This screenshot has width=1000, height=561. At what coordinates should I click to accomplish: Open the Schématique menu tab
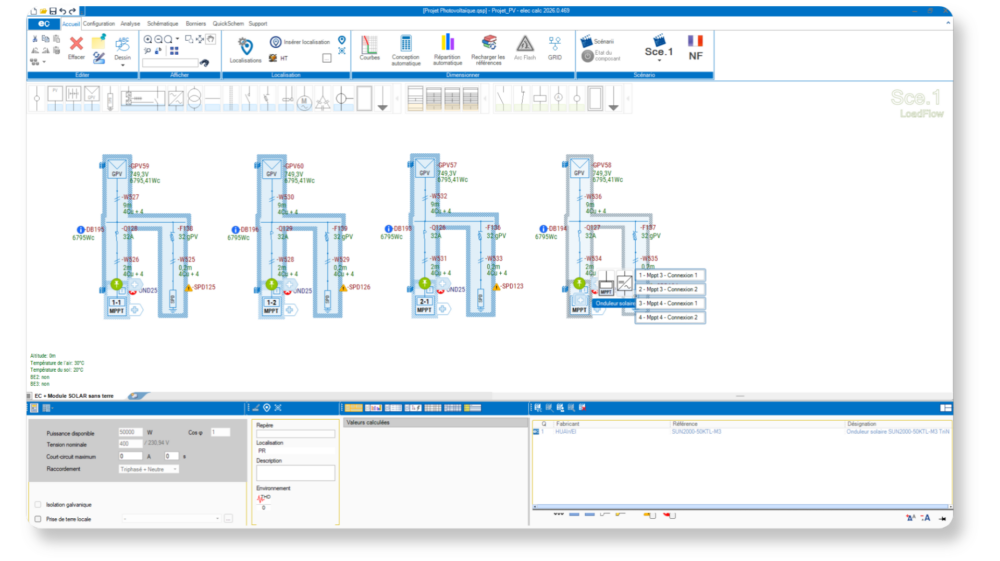click(162, 22)
